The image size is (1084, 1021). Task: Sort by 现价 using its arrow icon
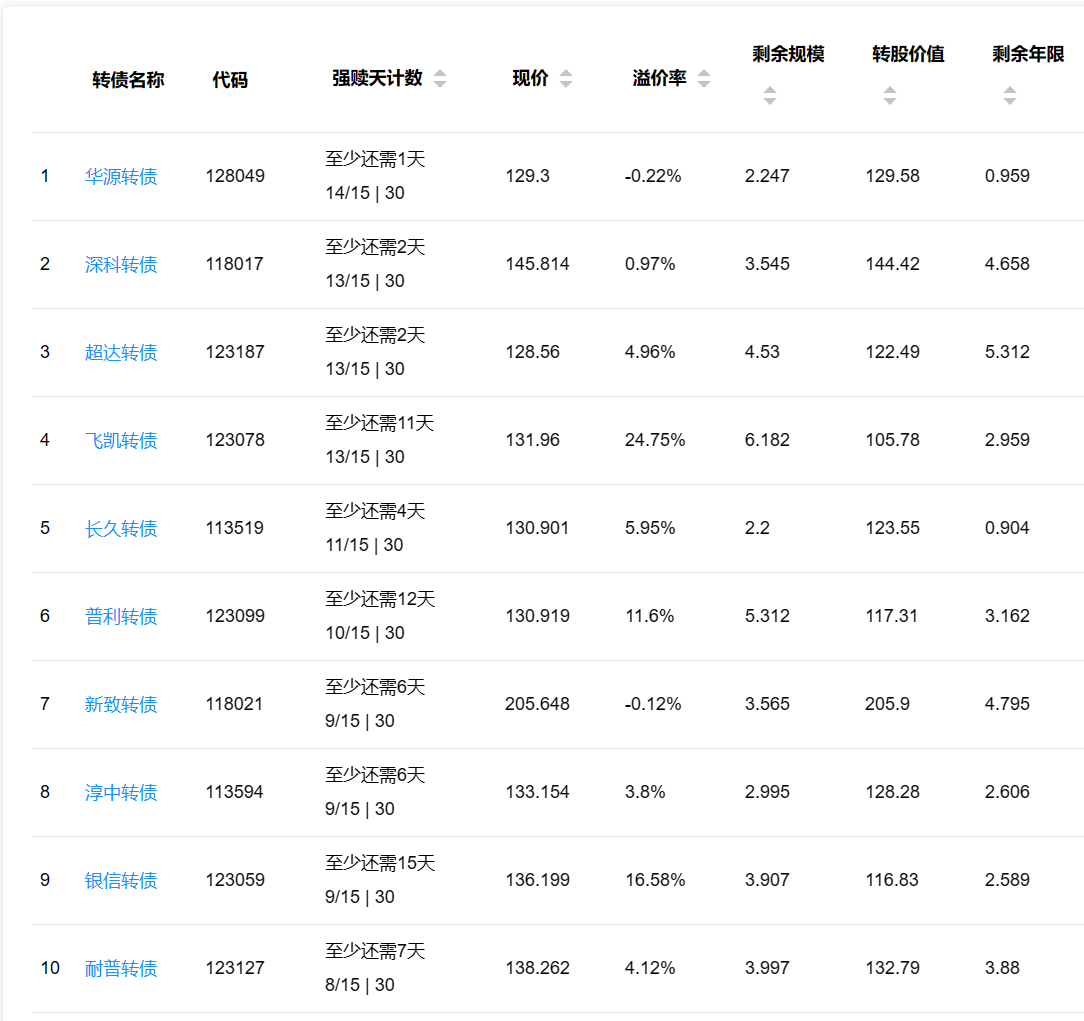click(566, 80)
